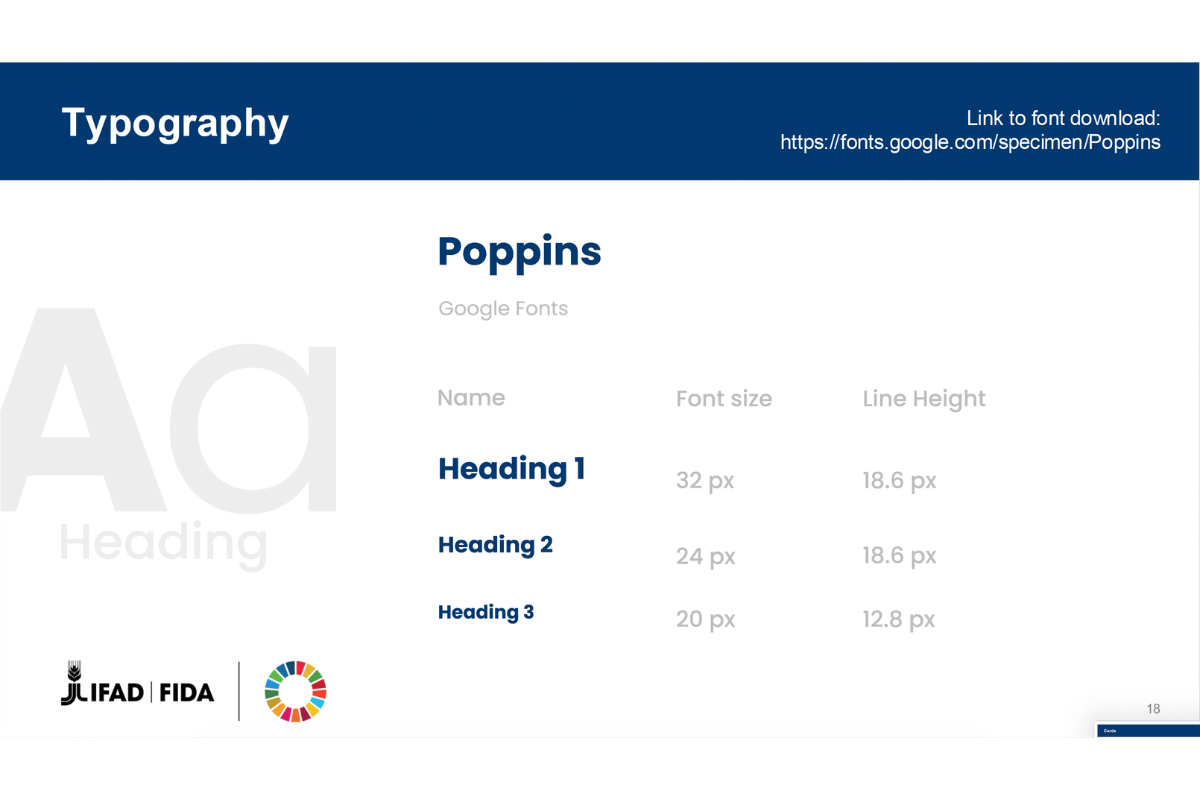Click the large 'Aa' typography sample graphic
Image resolution: width=1200 pixels, height=800 pixels.
point(170,410)
